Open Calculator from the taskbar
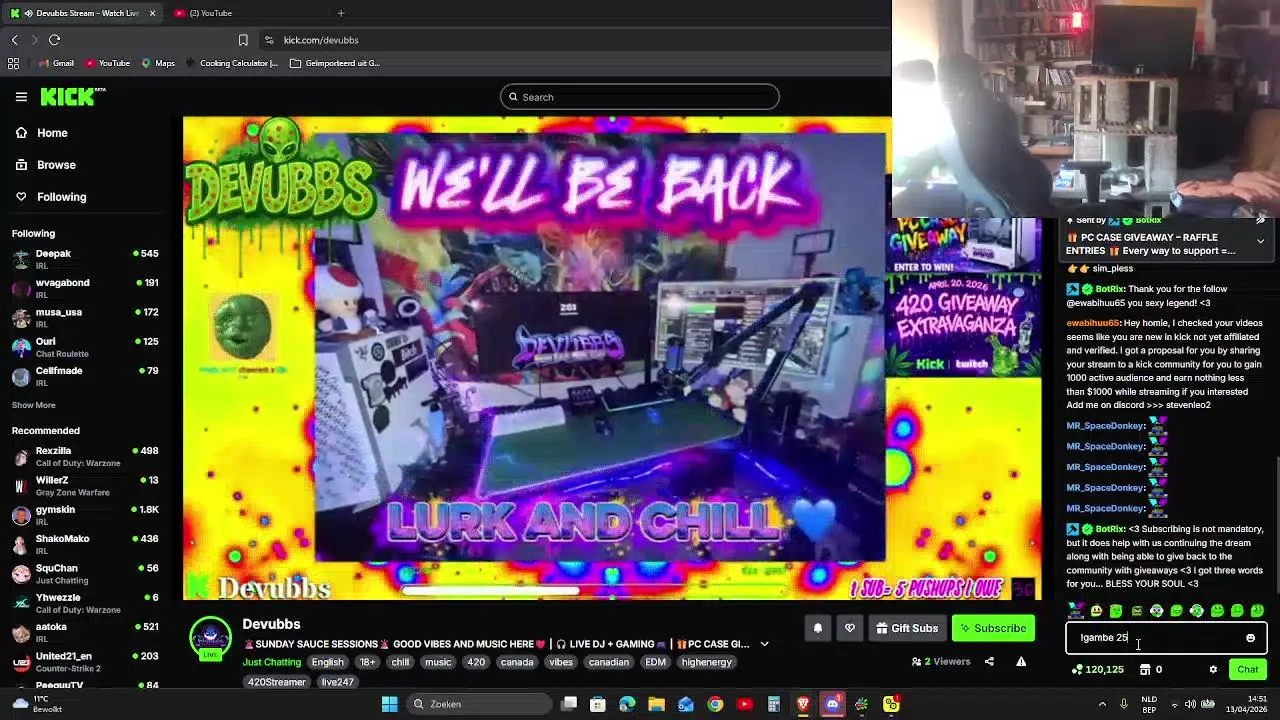 coord(773,704)
